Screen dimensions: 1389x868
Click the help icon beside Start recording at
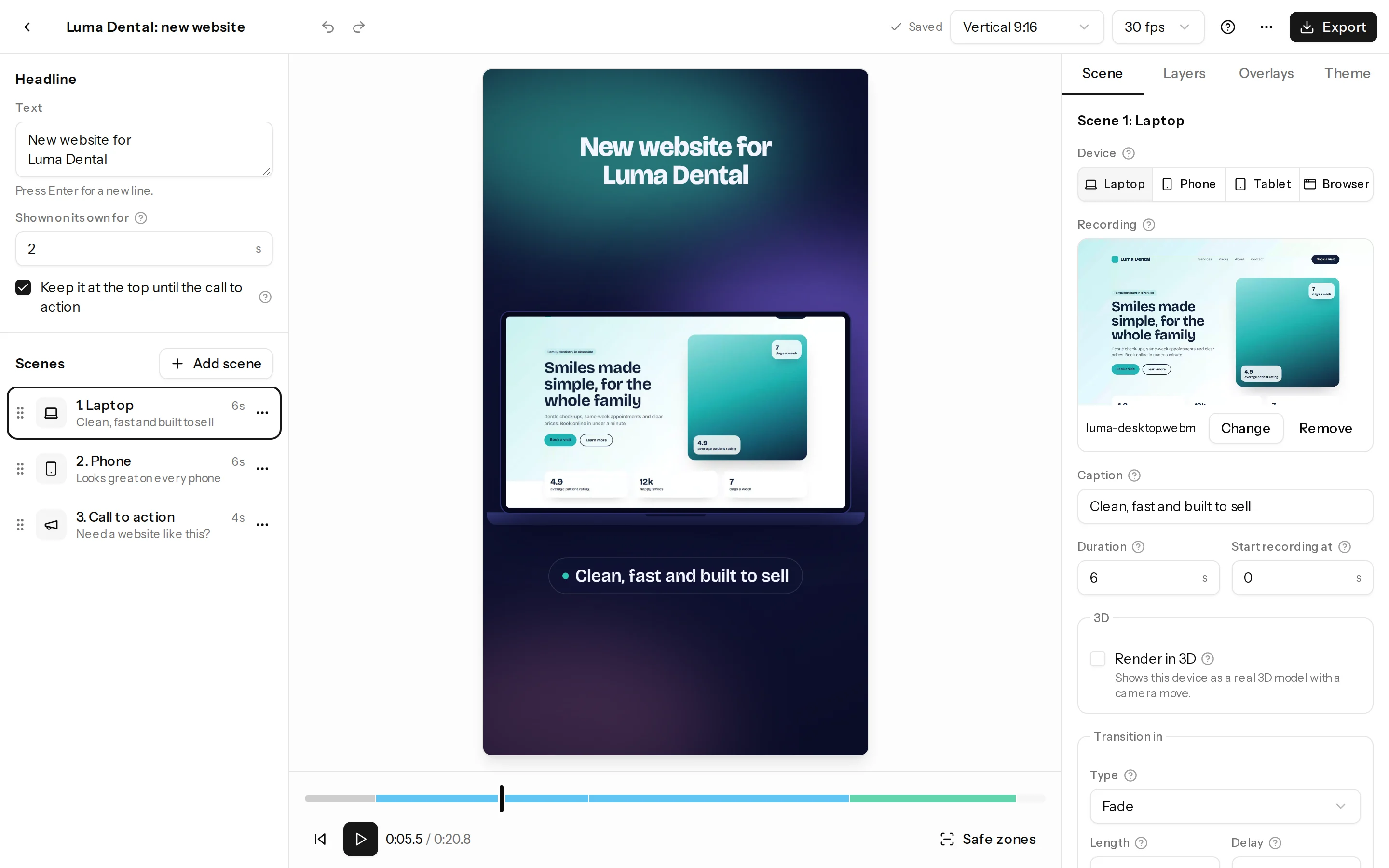click(x=1344, y=546)
